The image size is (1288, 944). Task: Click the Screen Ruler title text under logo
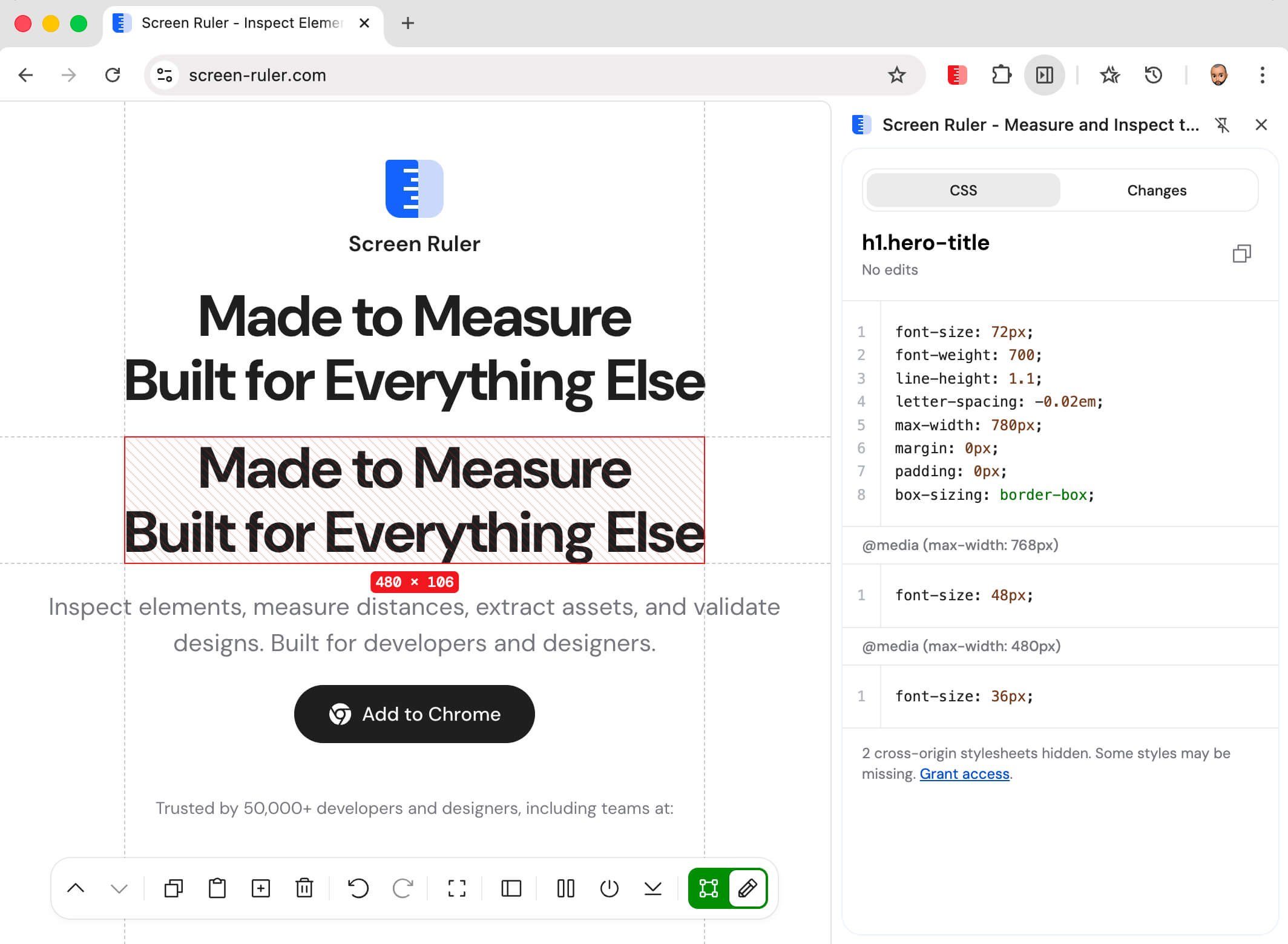[415, 244]
